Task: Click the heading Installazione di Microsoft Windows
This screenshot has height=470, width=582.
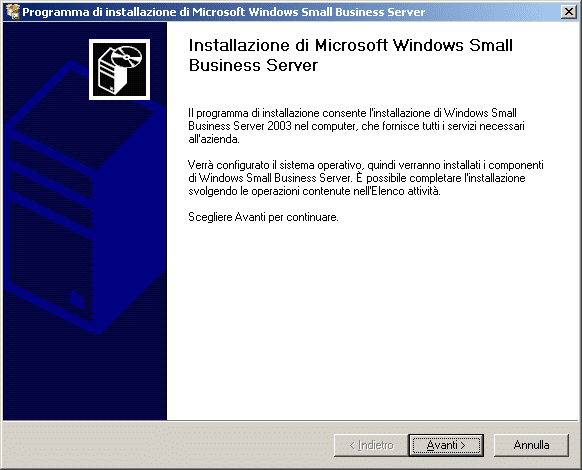Action: 350,55
